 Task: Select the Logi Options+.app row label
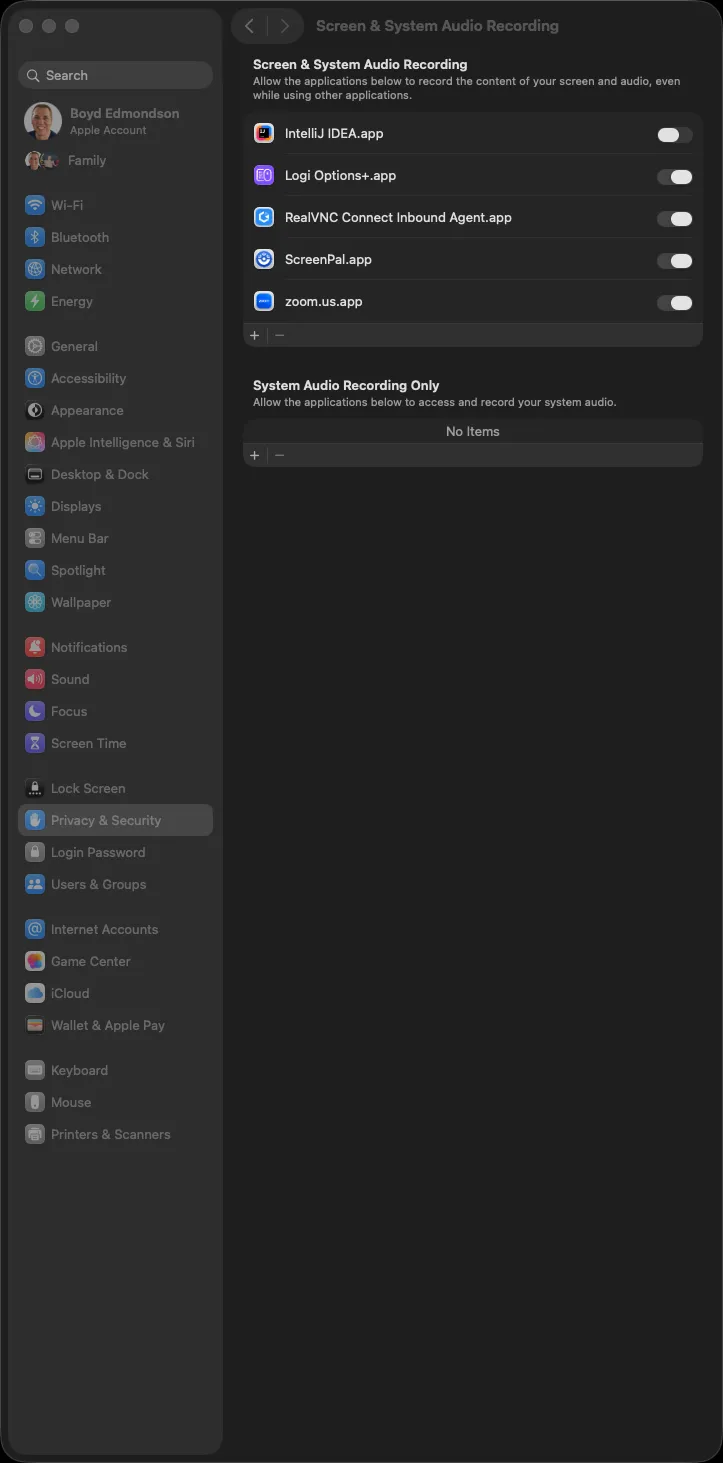coord(340,175)
